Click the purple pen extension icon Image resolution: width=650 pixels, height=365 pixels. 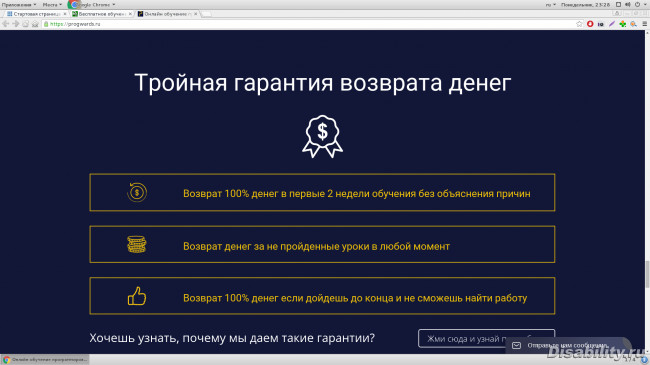click(611, 24)
